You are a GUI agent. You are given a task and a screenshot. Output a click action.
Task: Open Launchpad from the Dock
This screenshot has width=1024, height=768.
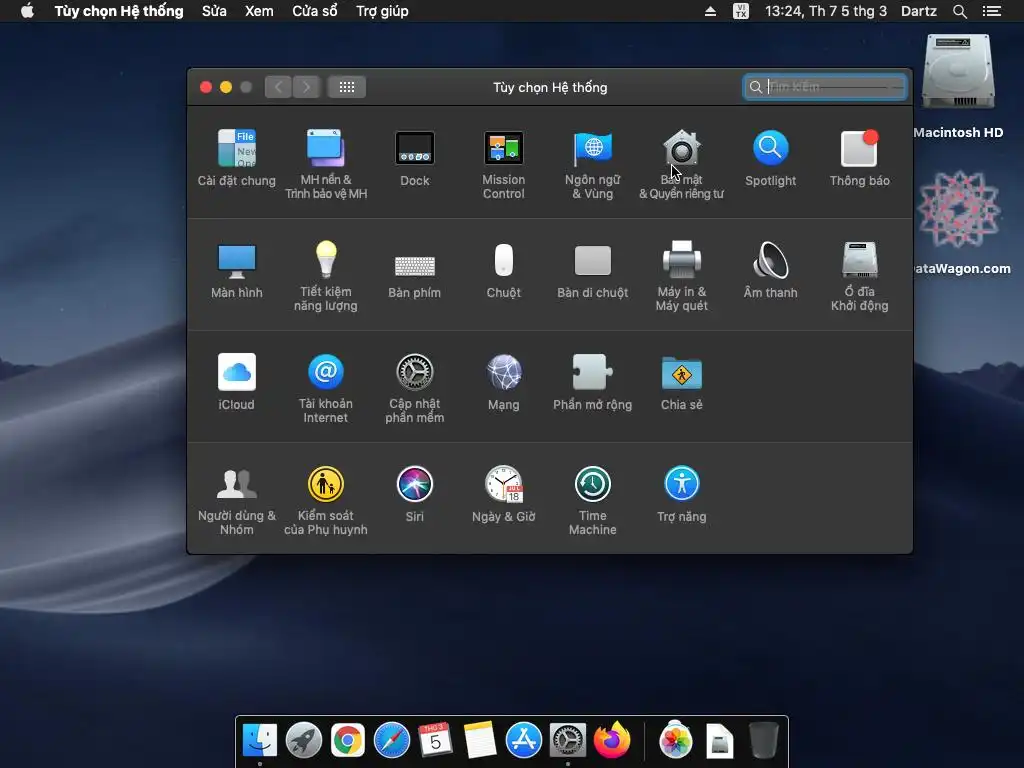click(304, 741)
